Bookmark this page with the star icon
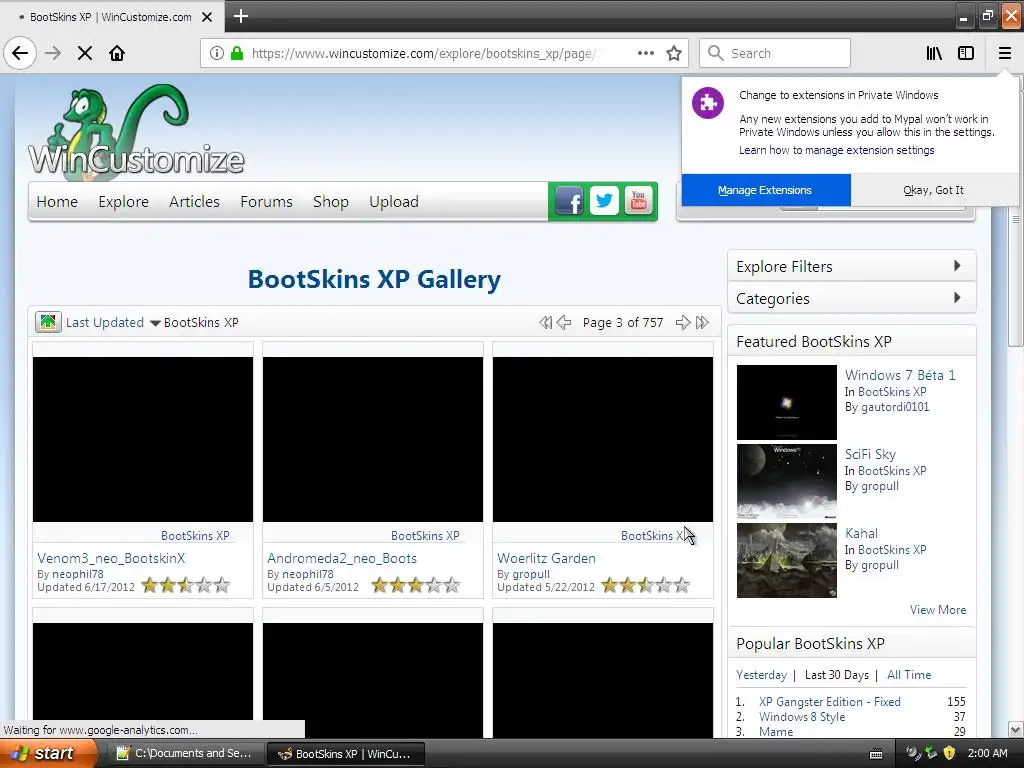The image size is (1024, 768). click(674, 53)
